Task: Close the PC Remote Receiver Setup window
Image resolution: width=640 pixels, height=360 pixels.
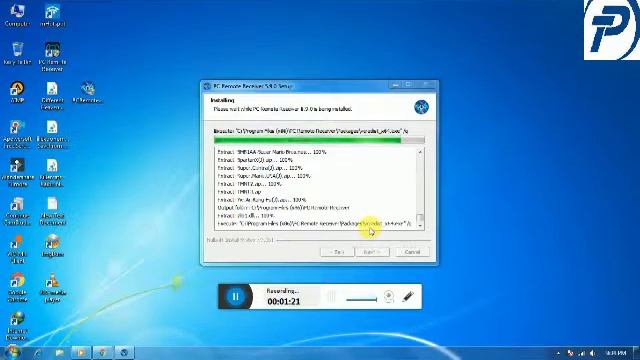Action: pyautogui.click(x=425, y=85)
